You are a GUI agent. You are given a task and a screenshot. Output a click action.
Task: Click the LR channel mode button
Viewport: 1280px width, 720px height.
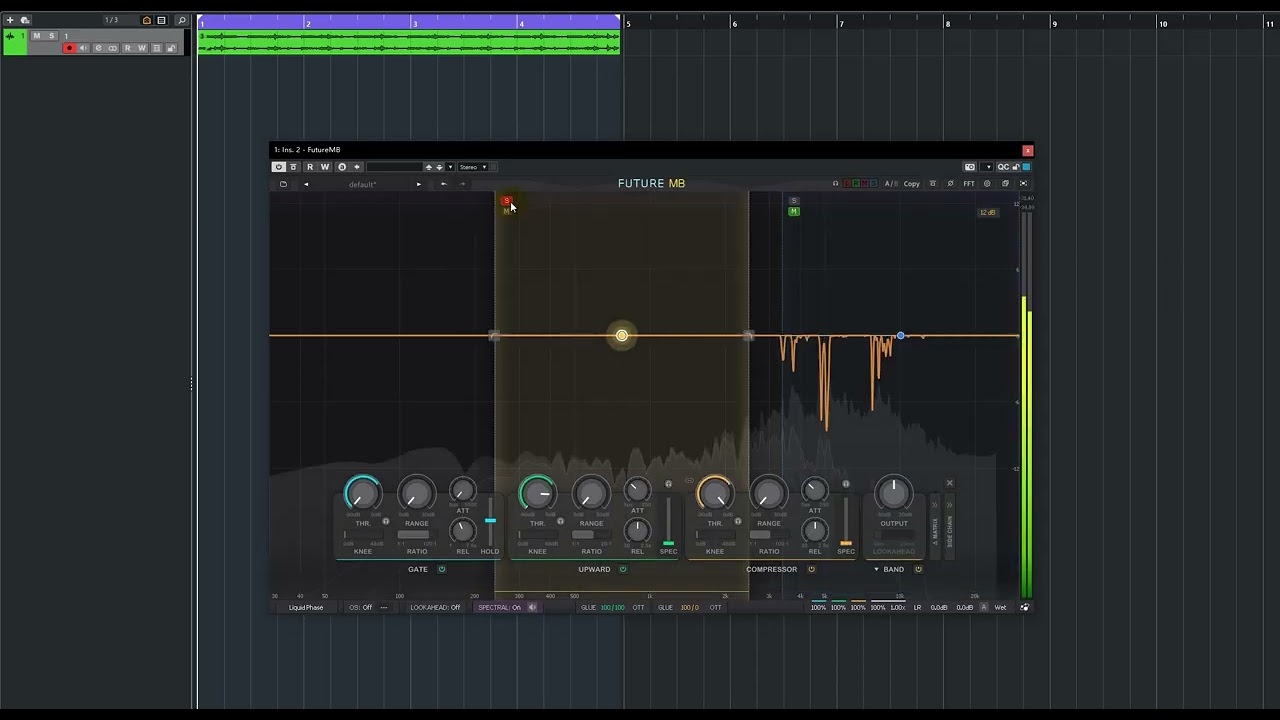(x=917, y=607)
